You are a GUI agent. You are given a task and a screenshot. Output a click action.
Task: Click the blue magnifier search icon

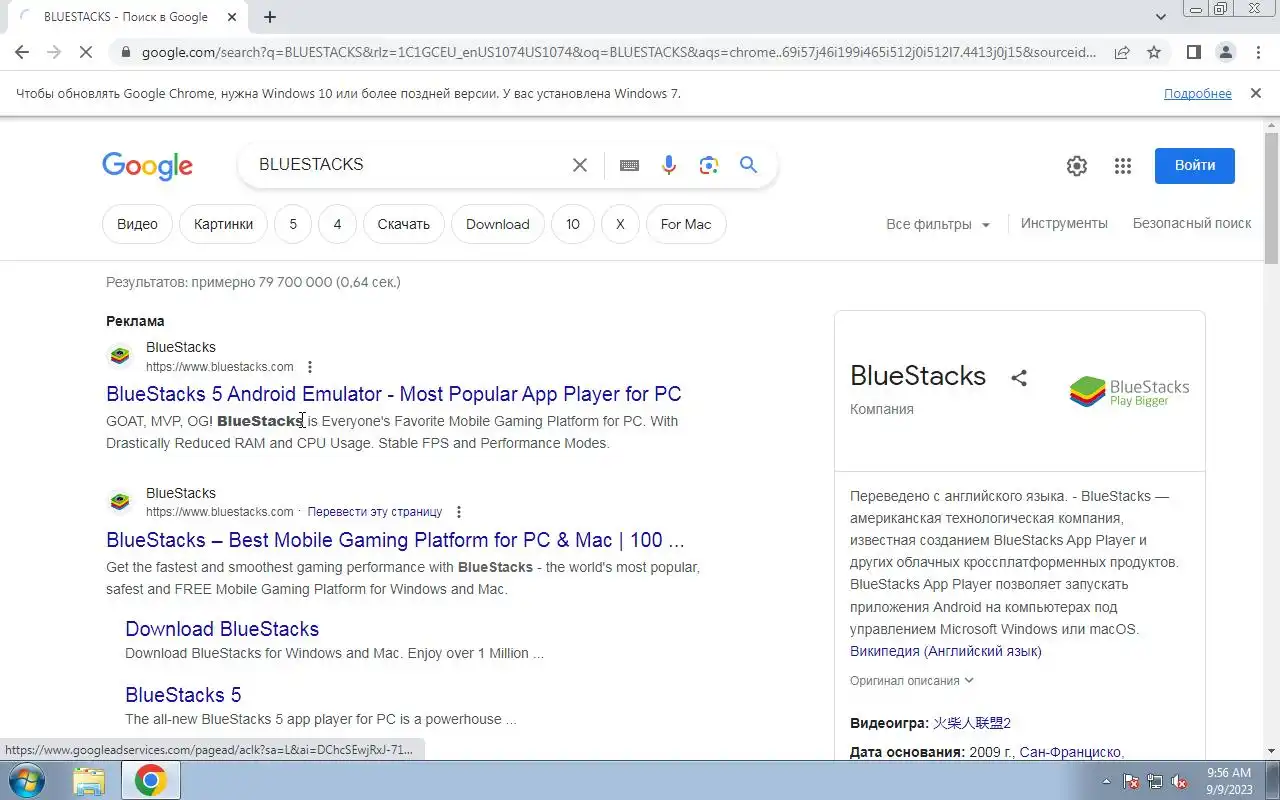click(748, 165)
